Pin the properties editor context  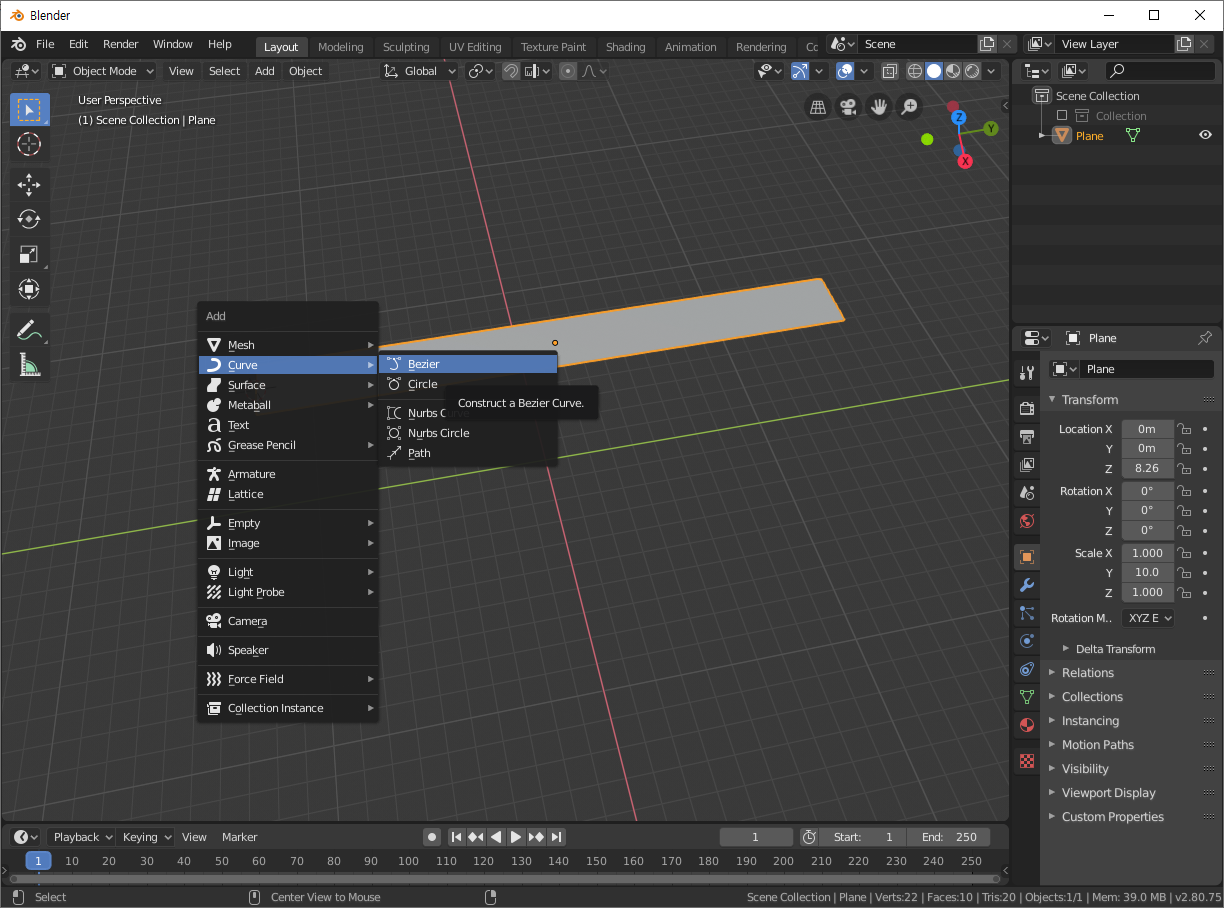[1204, 338]
